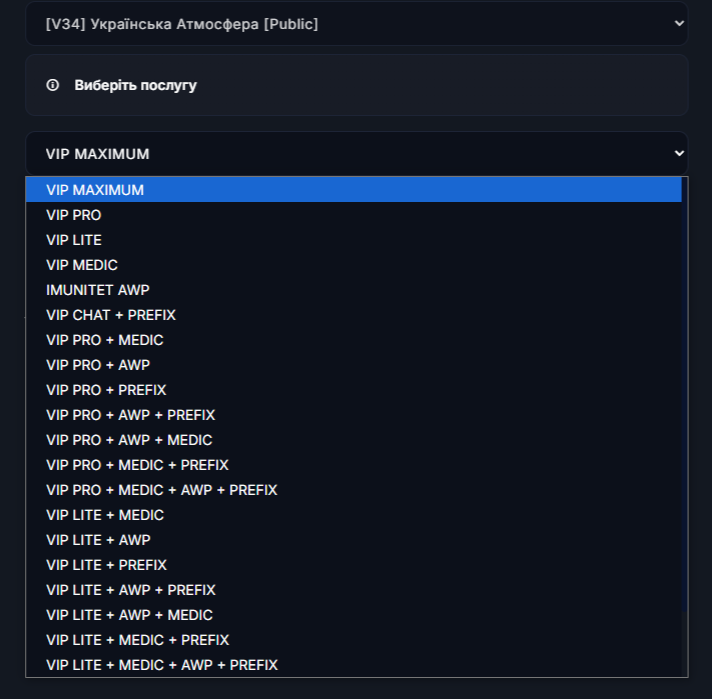Screen dimensions: 712x699
Task: Open the server dropdown Українська Атмосфера
Action: point(356,23)
